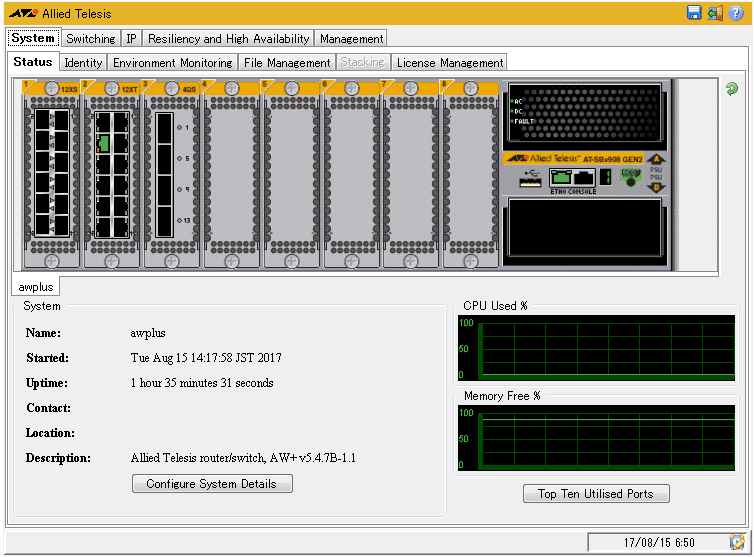Click the green ETH0 port on controller
Image resolution: width=754 pixels, height=557 pixels.
(560, 178)
